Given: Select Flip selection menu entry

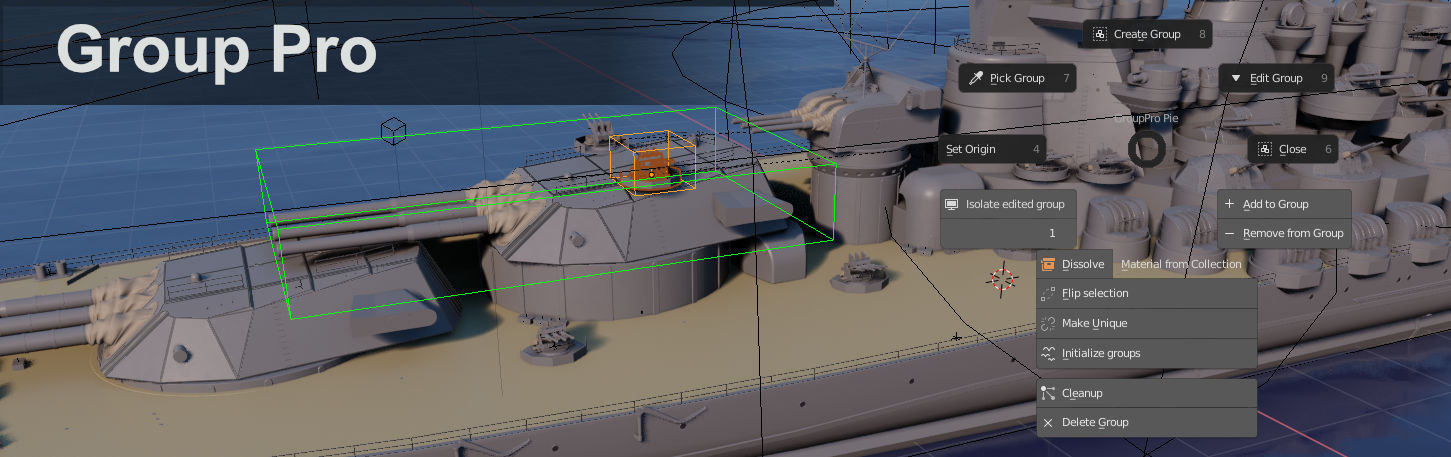Looking at the screenshot, I should point(1146,293).
